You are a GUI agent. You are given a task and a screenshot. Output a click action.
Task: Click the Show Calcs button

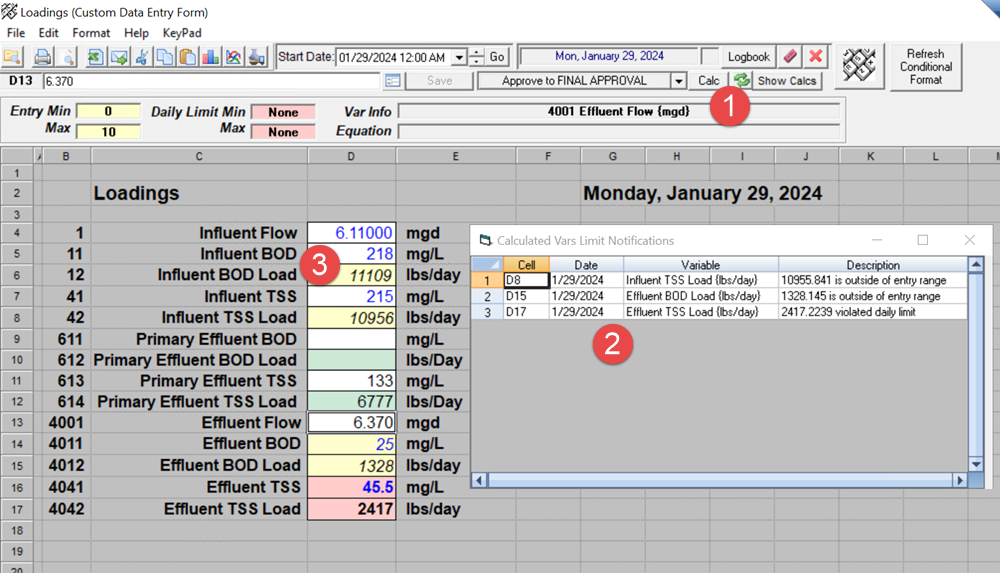tap(787, 81)
